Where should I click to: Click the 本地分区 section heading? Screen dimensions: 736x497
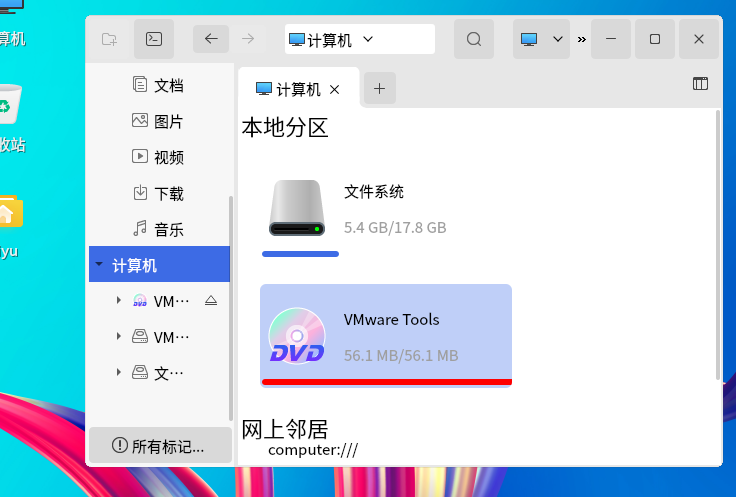click(x=284, y=128)
